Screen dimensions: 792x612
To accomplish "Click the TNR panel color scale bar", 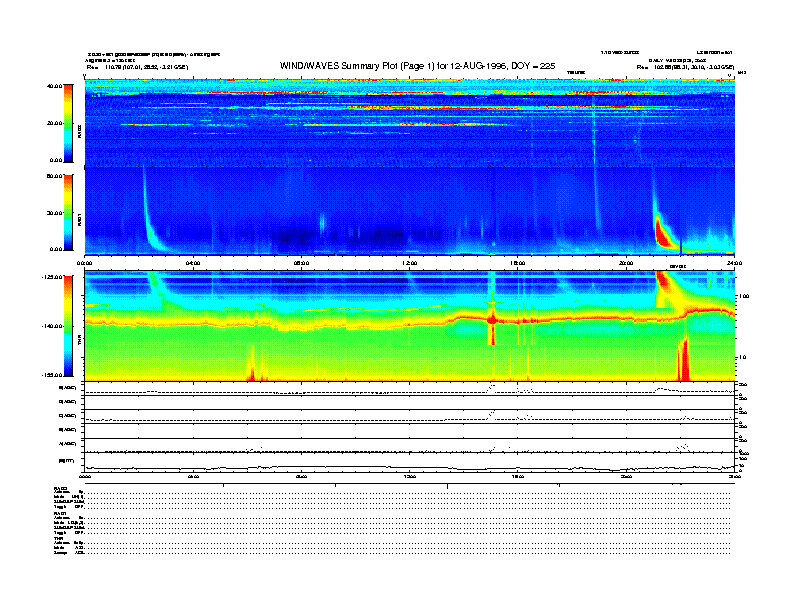I will coord(68,326).
